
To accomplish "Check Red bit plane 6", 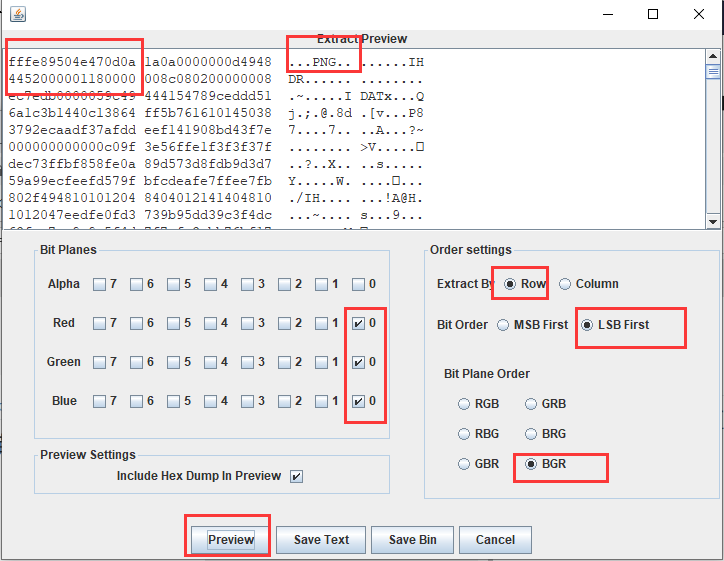I will coord(136,323).
